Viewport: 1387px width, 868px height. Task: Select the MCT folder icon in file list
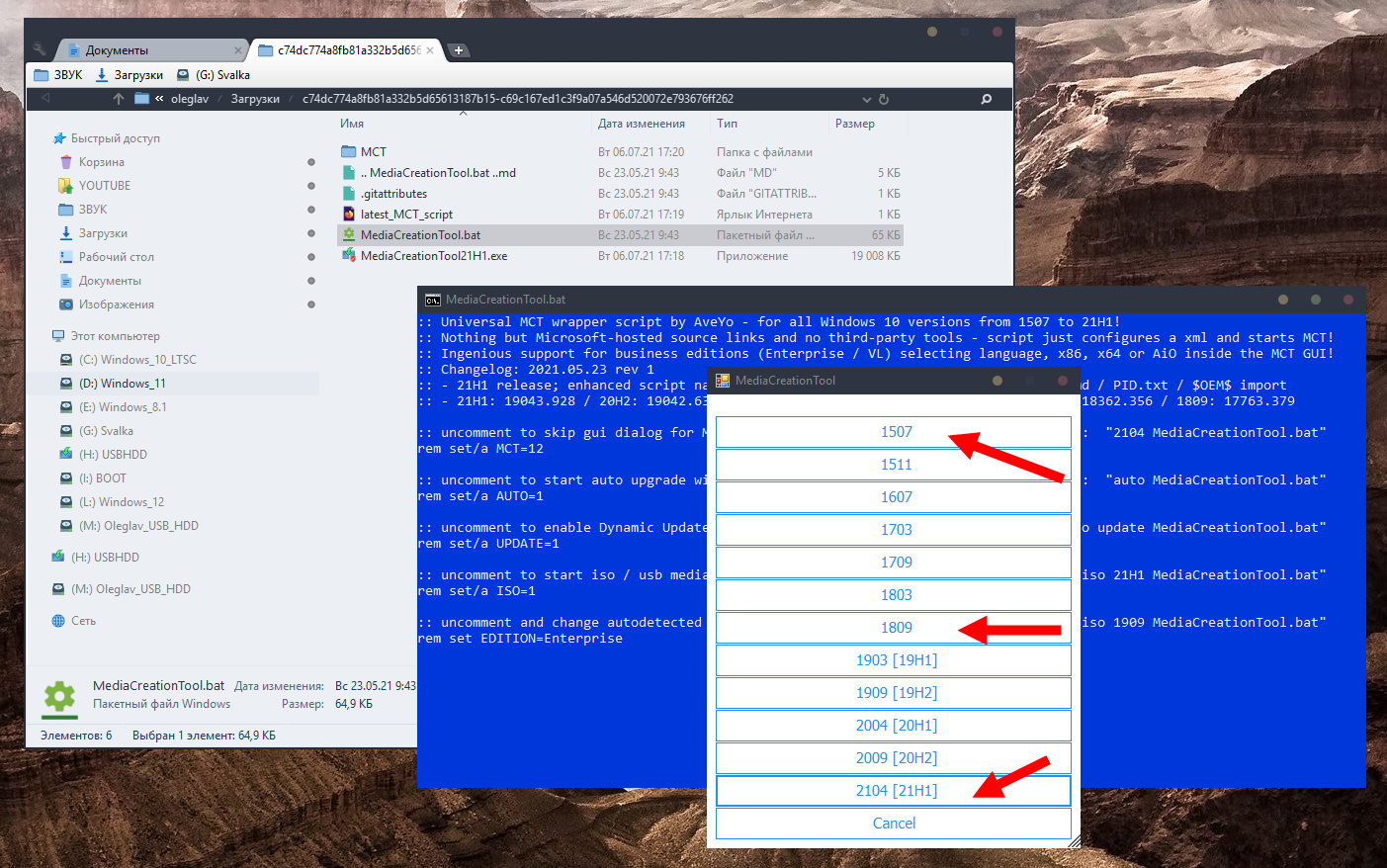click(x=349, y=151)
